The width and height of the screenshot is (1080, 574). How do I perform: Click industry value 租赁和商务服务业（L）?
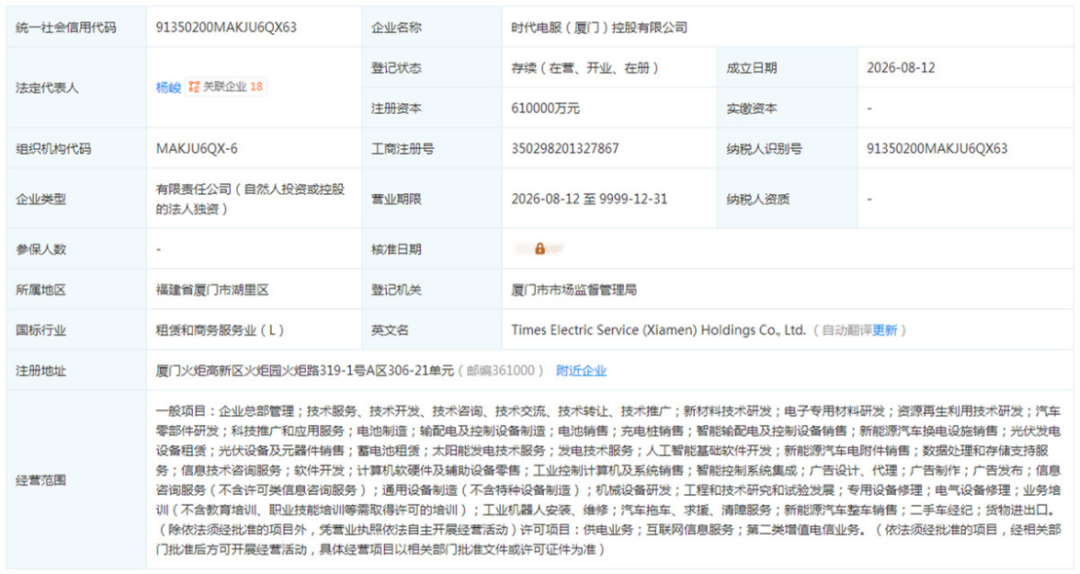(x=220, y=330)
